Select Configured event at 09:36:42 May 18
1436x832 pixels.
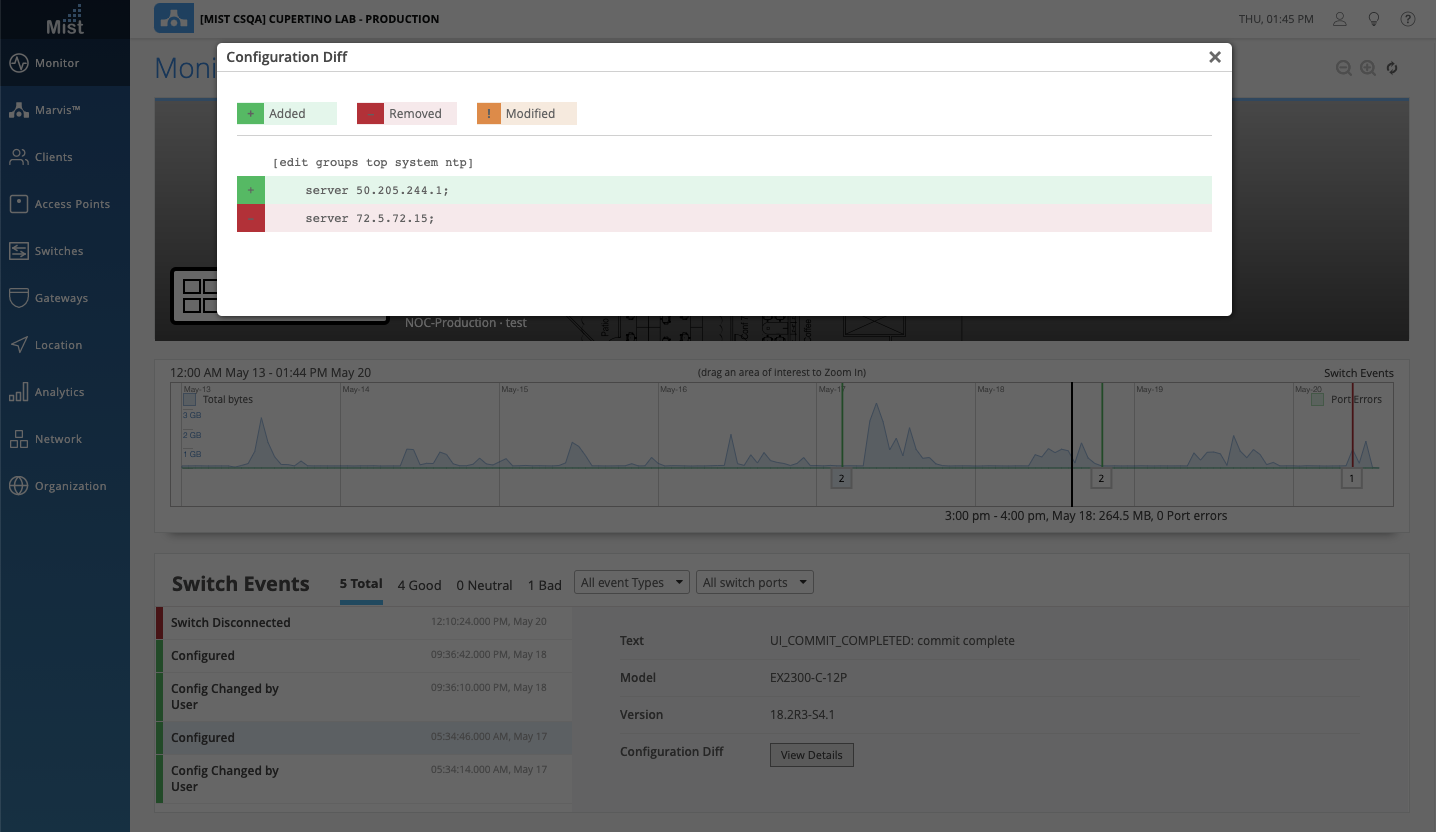coord(364,656)
